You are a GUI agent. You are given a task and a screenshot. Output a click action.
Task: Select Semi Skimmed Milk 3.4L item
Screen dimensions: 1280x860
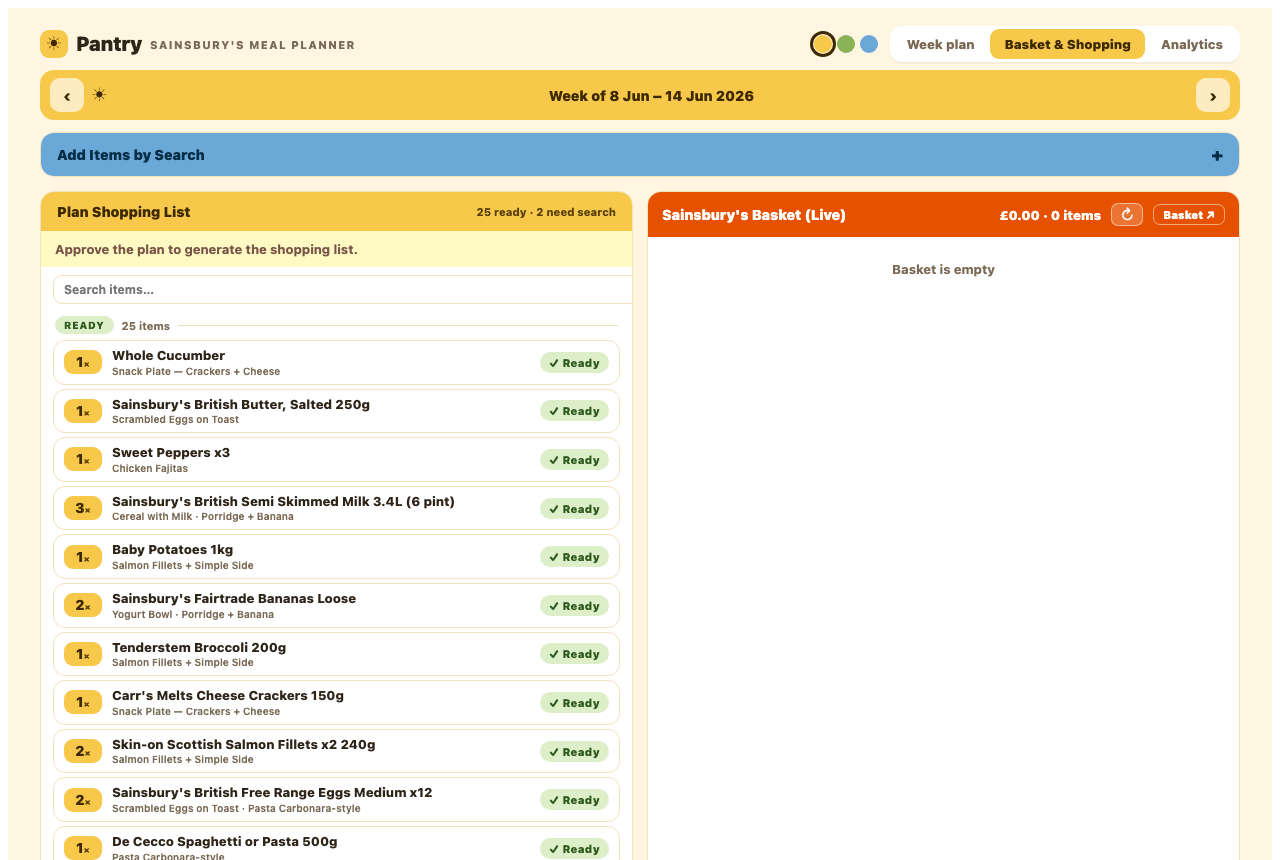point(283,502)
